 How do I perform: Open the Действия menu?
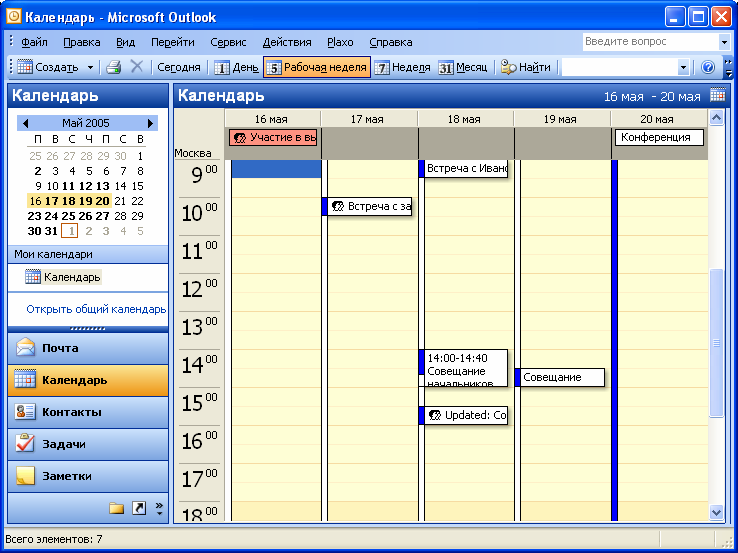click(287, 42)
